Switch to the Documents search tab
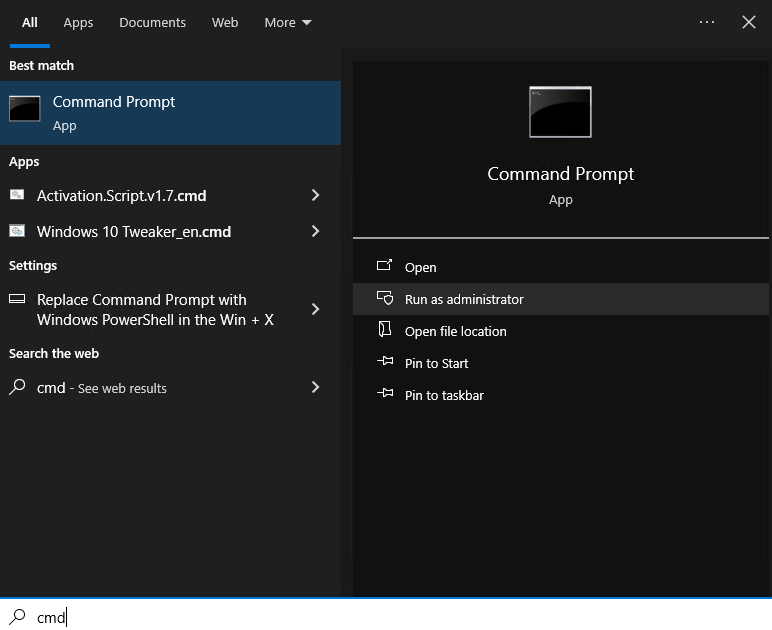The image size is (772, 630). pyautogui.click(x=152, y=23)
